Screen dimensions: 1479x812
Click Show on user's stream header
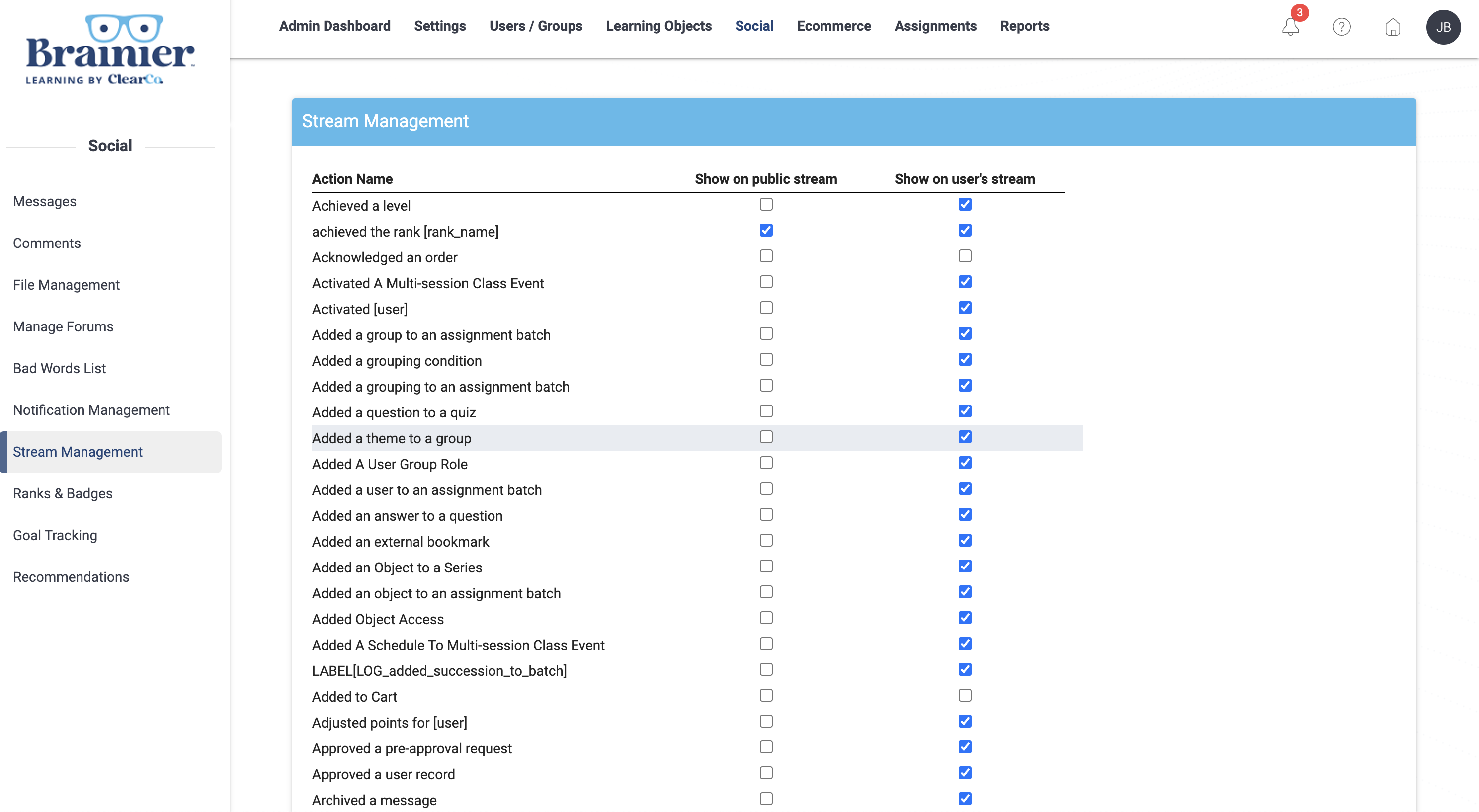click(x=965, y=179)
